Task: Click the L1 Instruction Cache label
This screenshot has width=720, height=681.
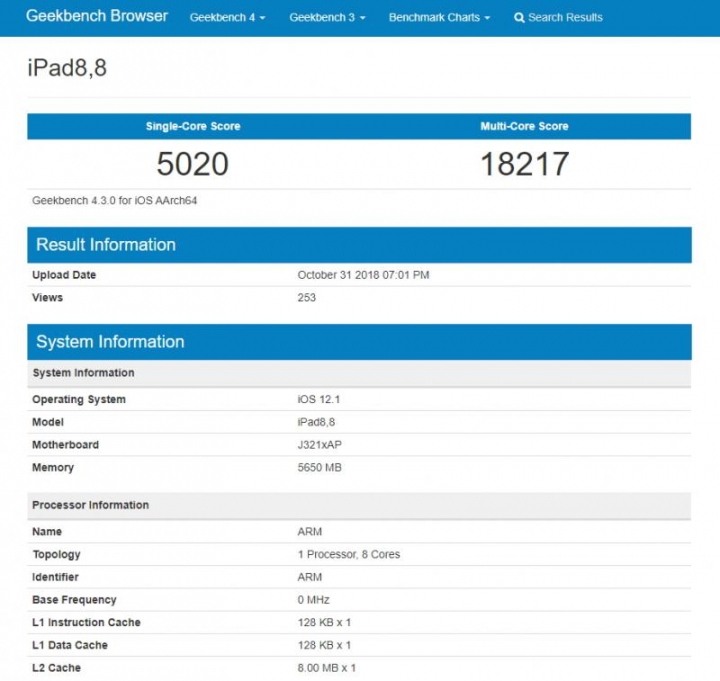Action: click(x=86, y=623)
